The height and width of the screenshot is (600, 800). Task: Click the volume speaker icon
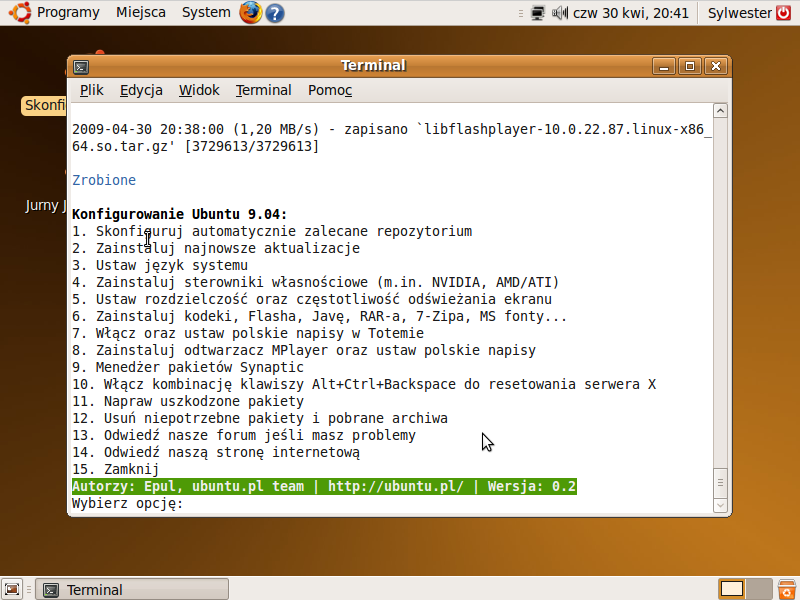(559, 13)
